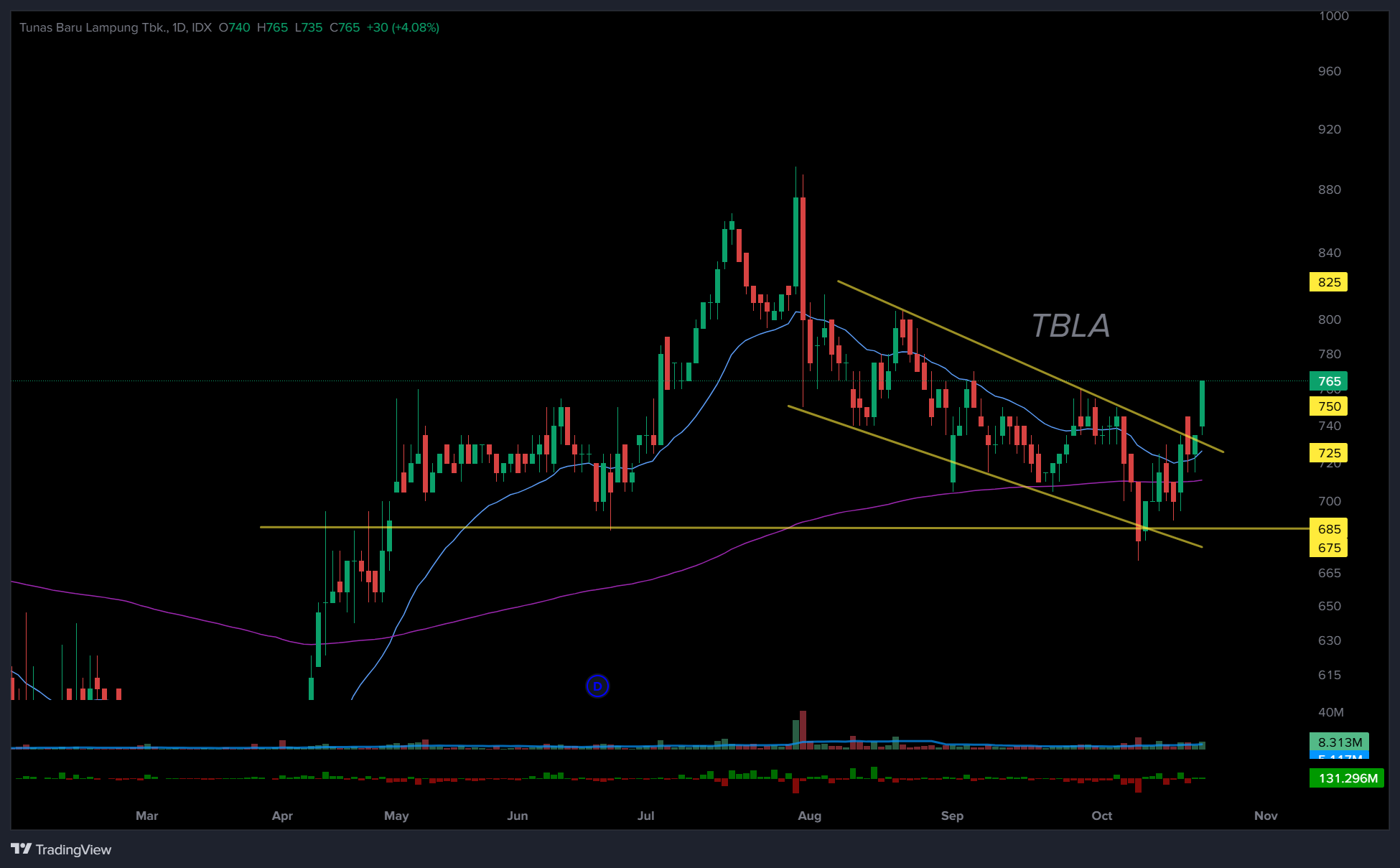Viewport: 1400px width, 868px height.
Task: Click the +30 (+4.08%) change value
Action: click(403, 27)
